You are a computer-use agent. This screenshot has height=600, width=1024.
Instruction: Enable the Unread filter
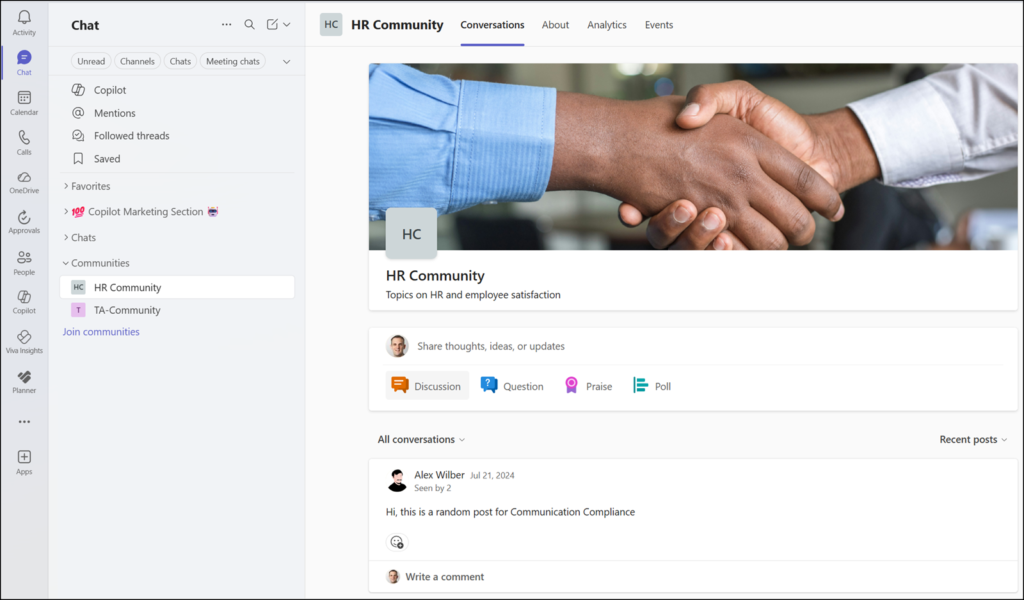pos(90,60)
